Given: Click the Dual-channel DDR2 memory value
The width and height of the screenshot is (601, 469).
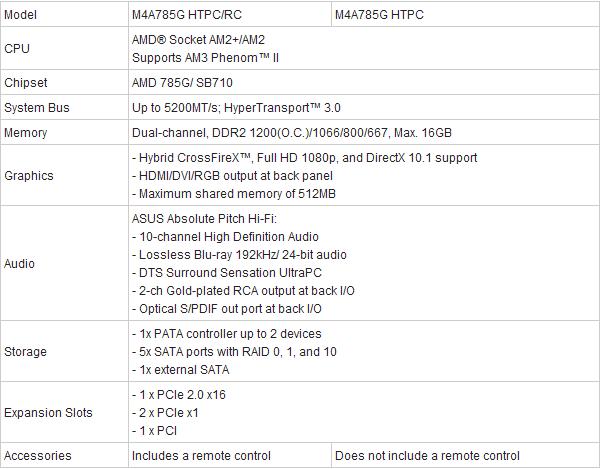Looking at the screenshot, I should click(x=292, y=133).
